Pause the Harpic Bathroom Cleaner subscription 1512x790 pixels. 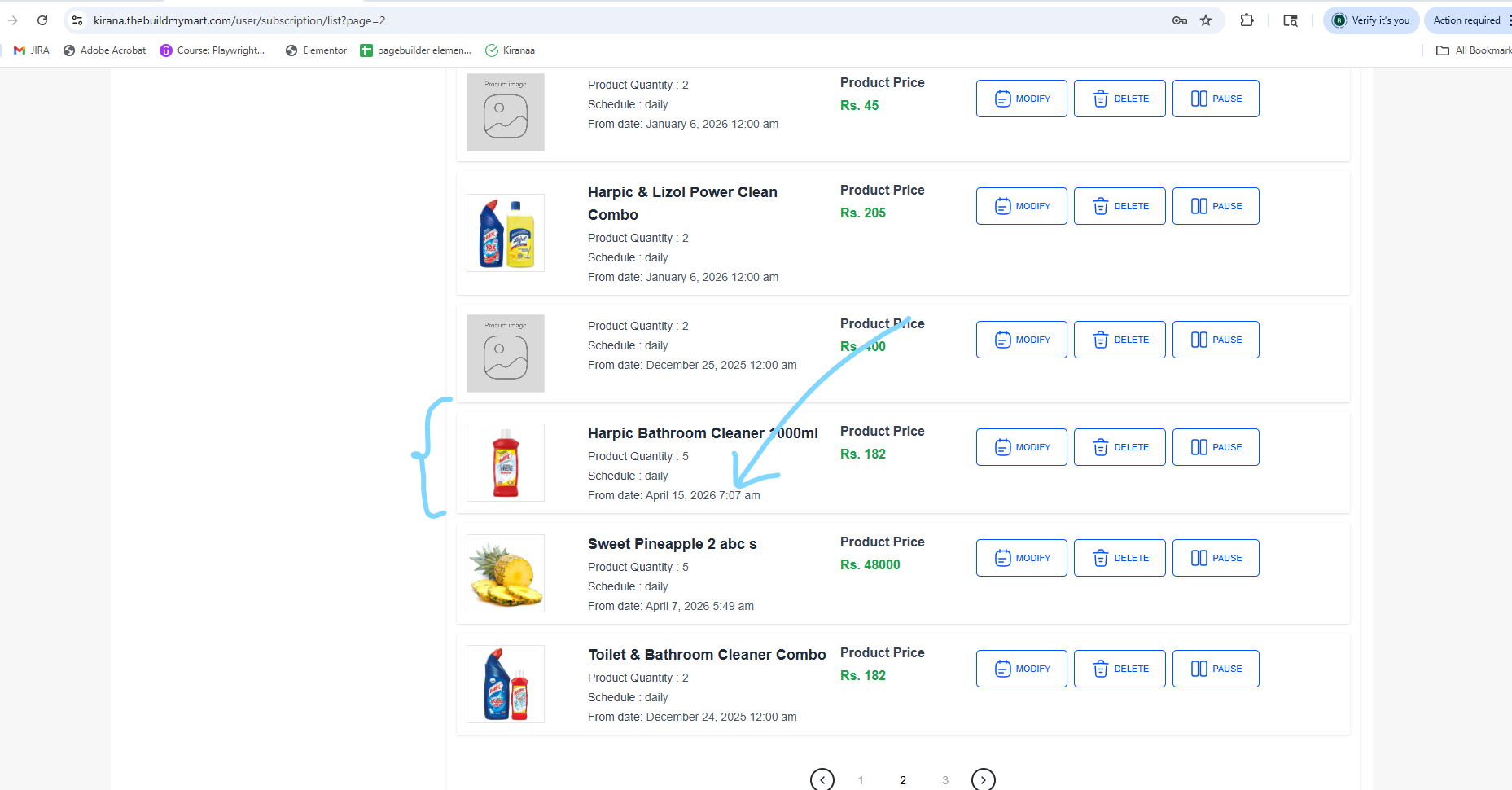click(1216, 447)
